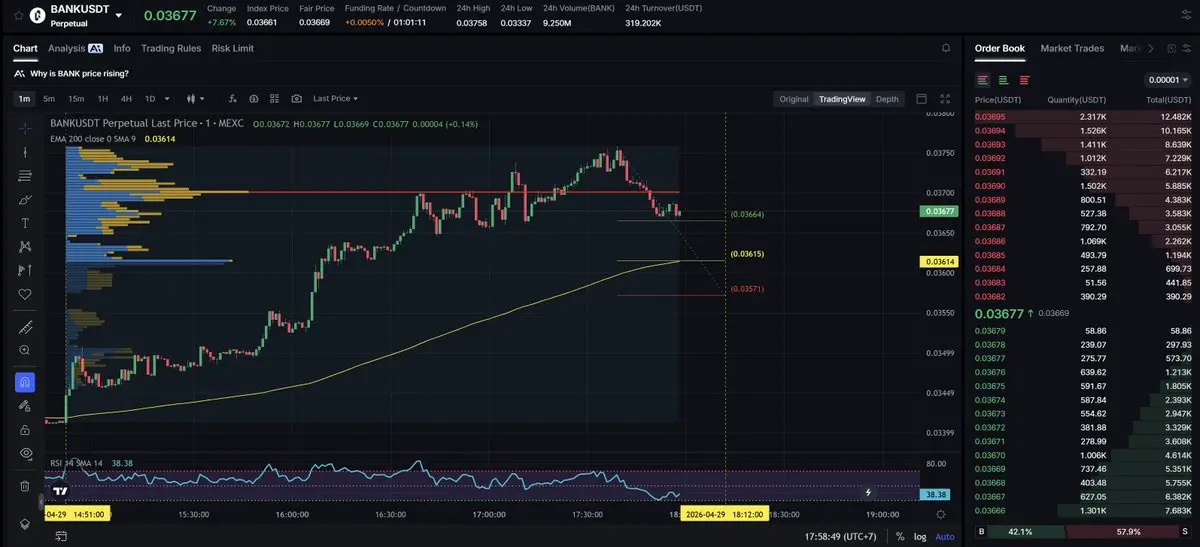This screenshot has width=1200, height=547.
Task: Open the Risk Limit tab
Action: tap(233, 48)
